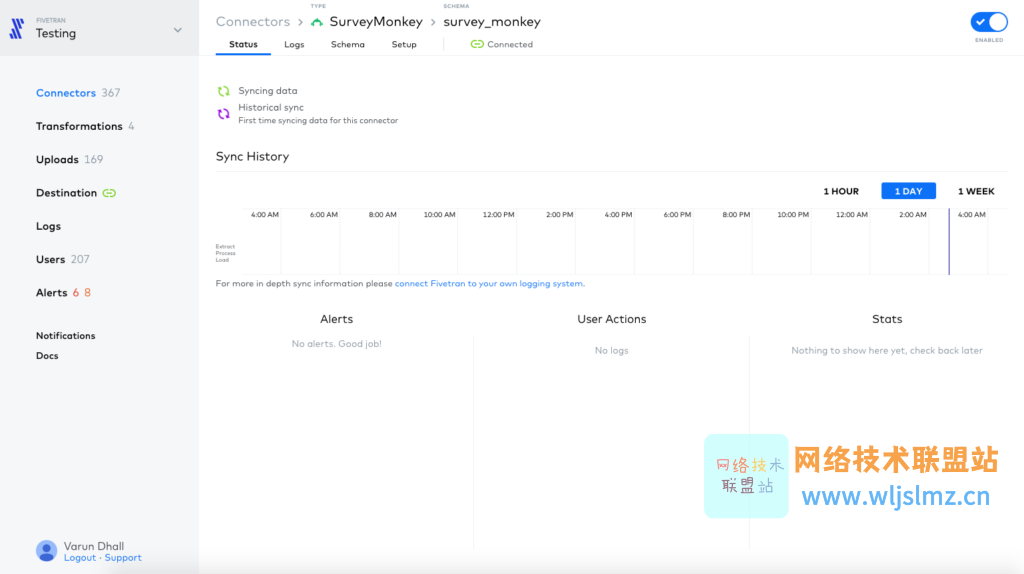Show sync history for 1 WEEK
Screen dimensions: 1024x574
click(976, 191)
